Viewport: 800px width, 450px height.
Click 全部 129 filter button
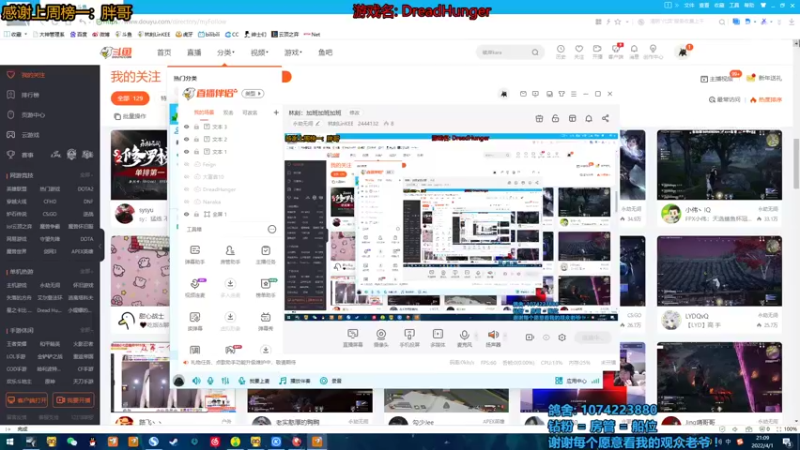(130, 98)
